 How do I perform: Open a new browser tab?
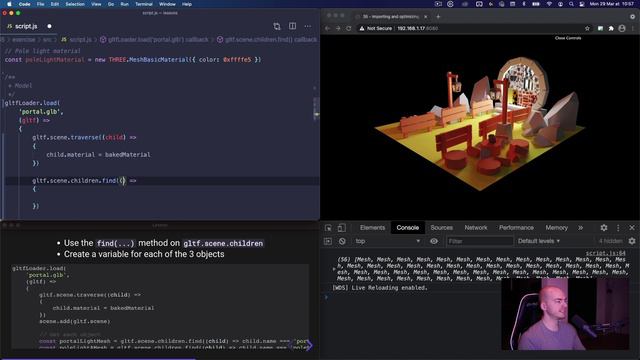(438, 17)
